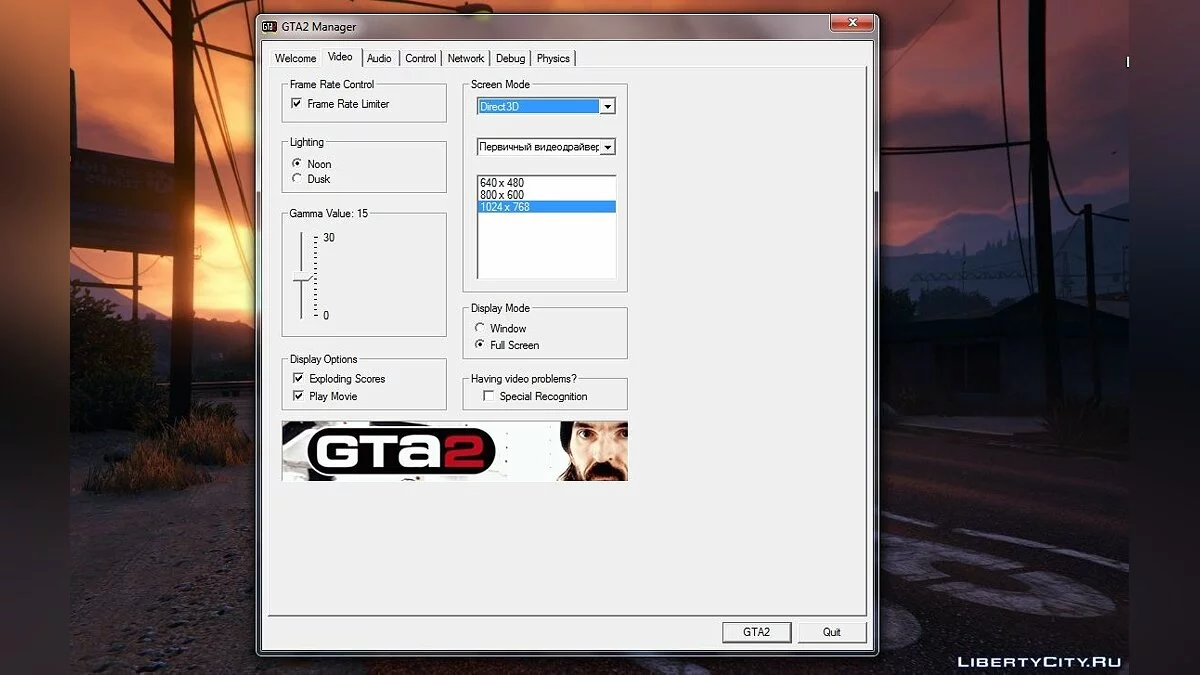Image resolution: width=1200 pixels, height=675 pixels.
Task: Click the GTA2 logo banner image
Action: point(454,451)
